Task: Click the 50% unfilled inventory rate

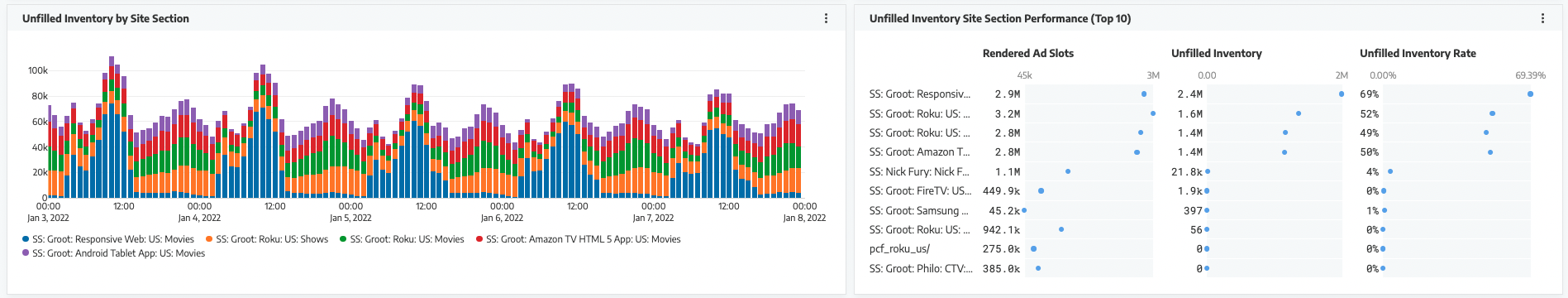Action: (1370, 152)
